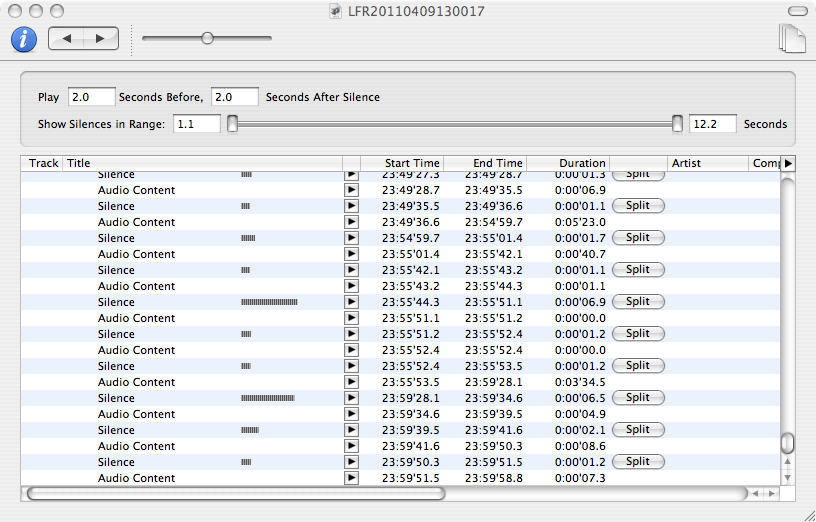Image resolution: width=816 pixels, height=522 pixels.
Task: Split at silence starting 23:59'50.3
Action: [638, 462]
